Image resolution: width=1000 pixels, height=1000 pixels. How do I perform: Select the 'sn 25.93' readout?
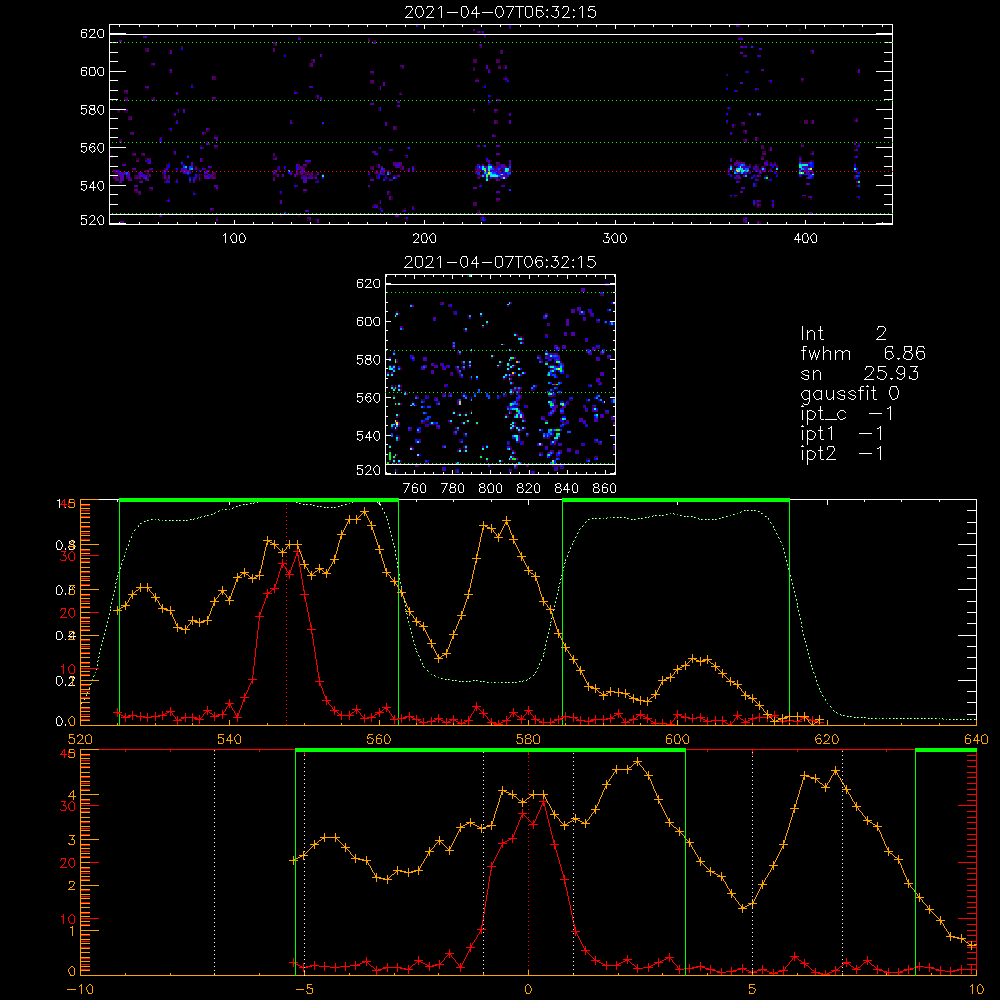click(x=860, y=373)
